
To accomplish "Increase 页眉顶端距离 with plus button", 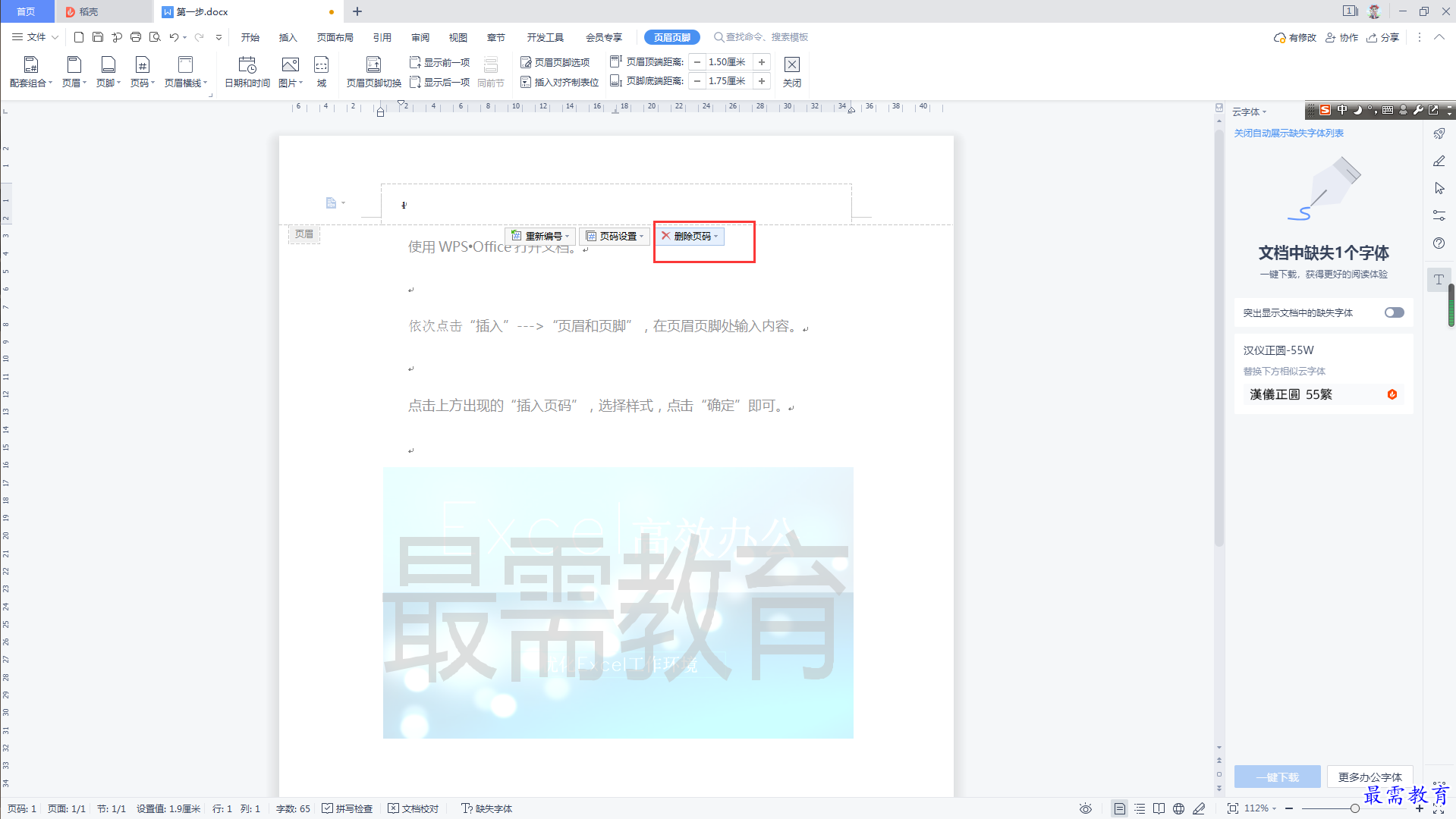I will (x=762, y=62).
